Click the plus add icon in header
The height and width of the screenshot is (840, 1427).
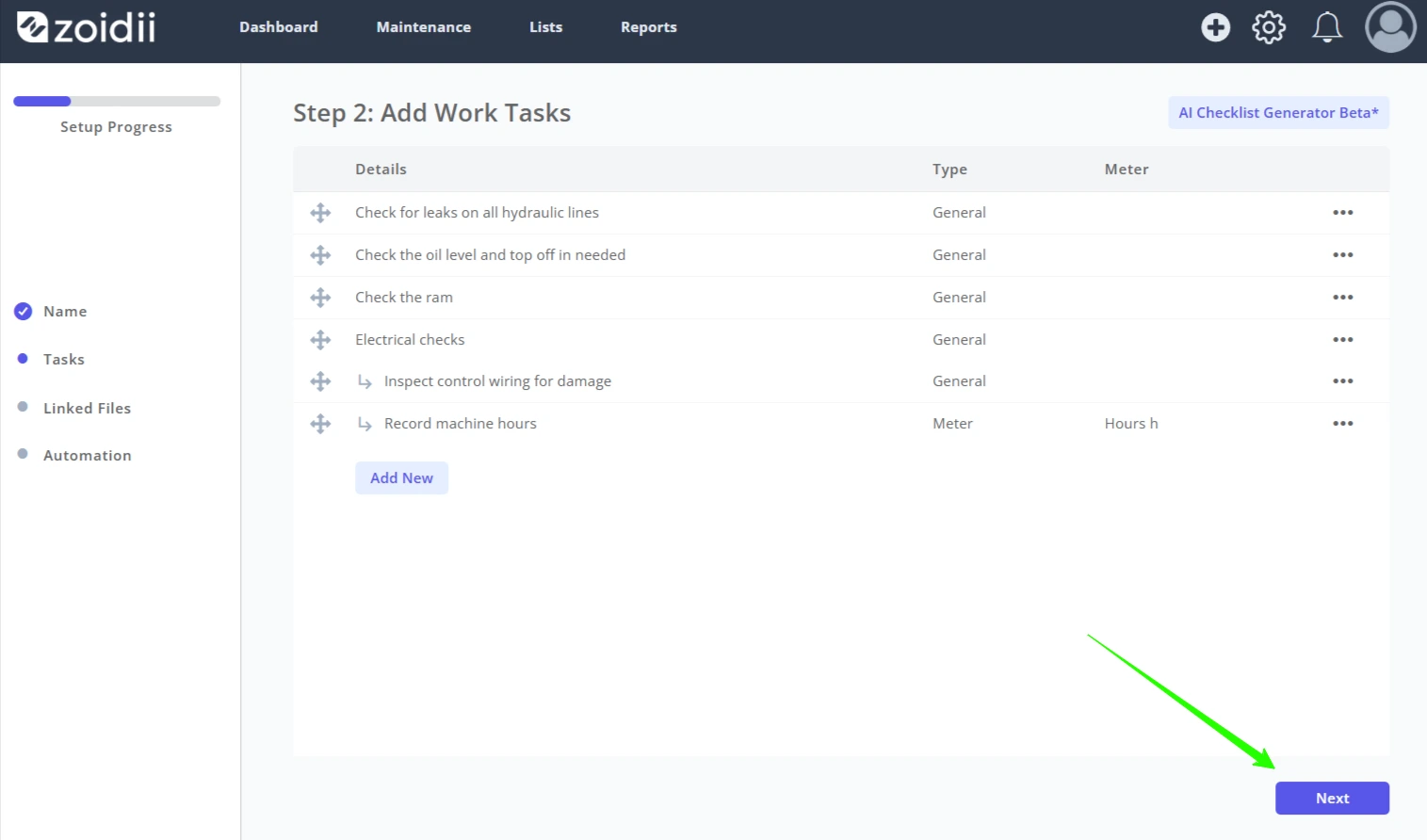1215,27
